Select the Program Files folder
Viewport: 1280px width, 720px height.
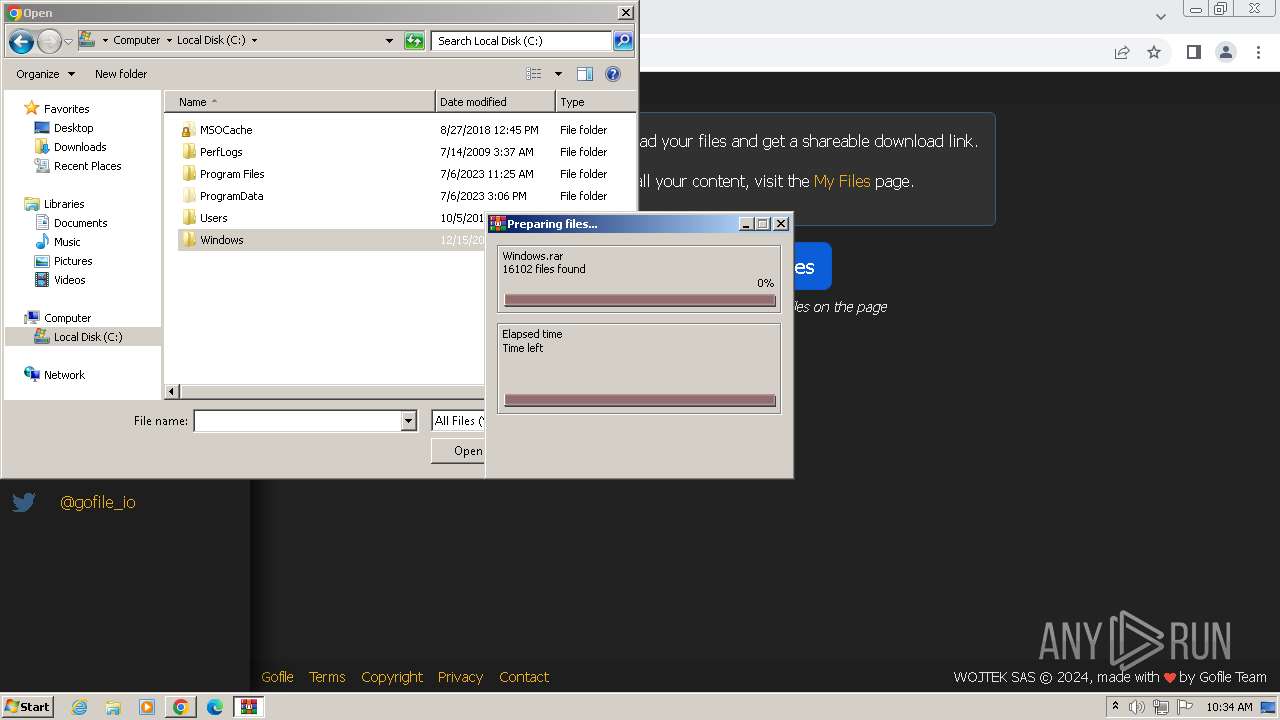pyautogui.click(x=232, y=174)
